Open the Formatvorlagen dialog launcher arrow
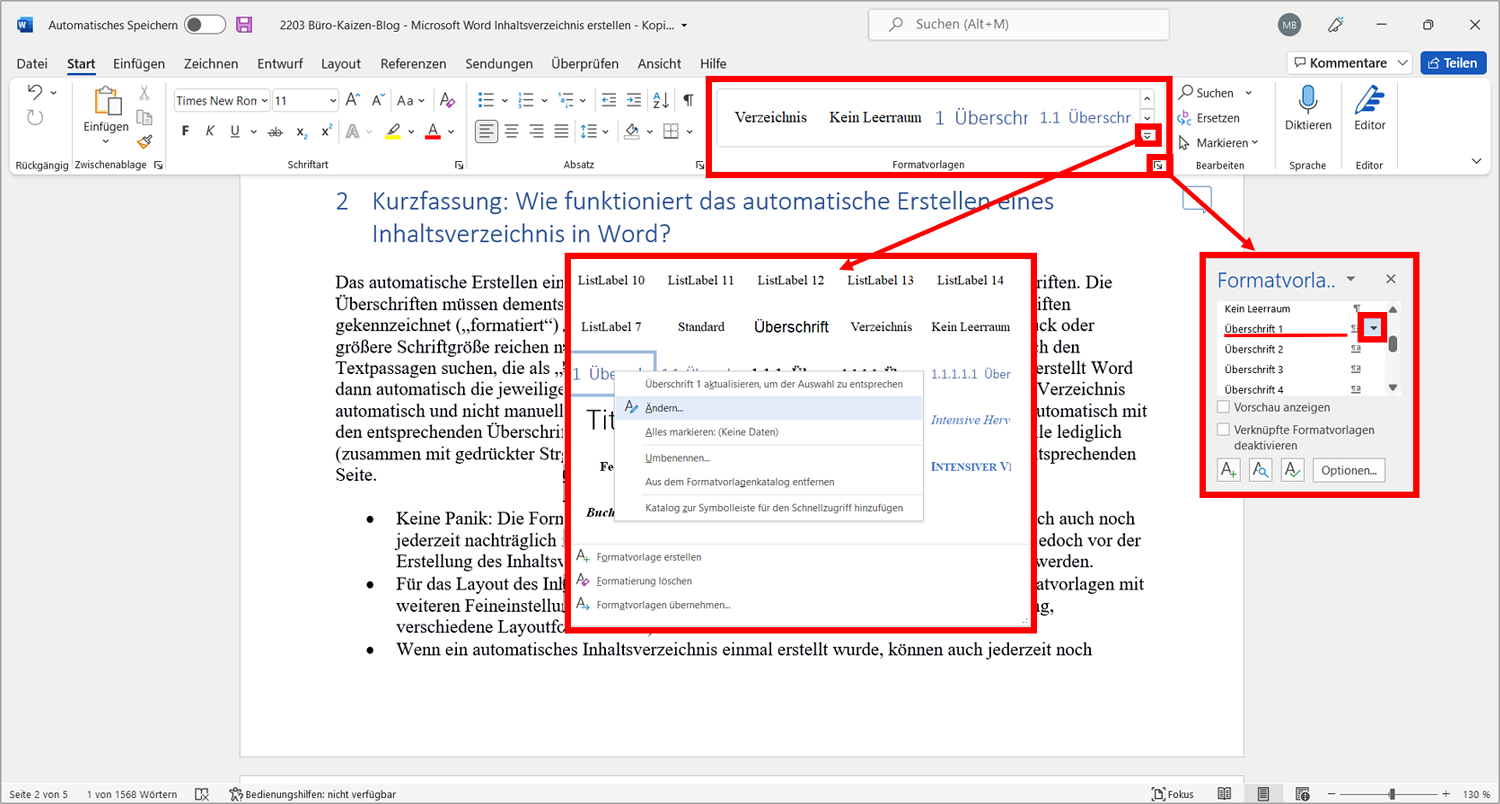This screenshot has width=1500, height=804. [1158, 165]
